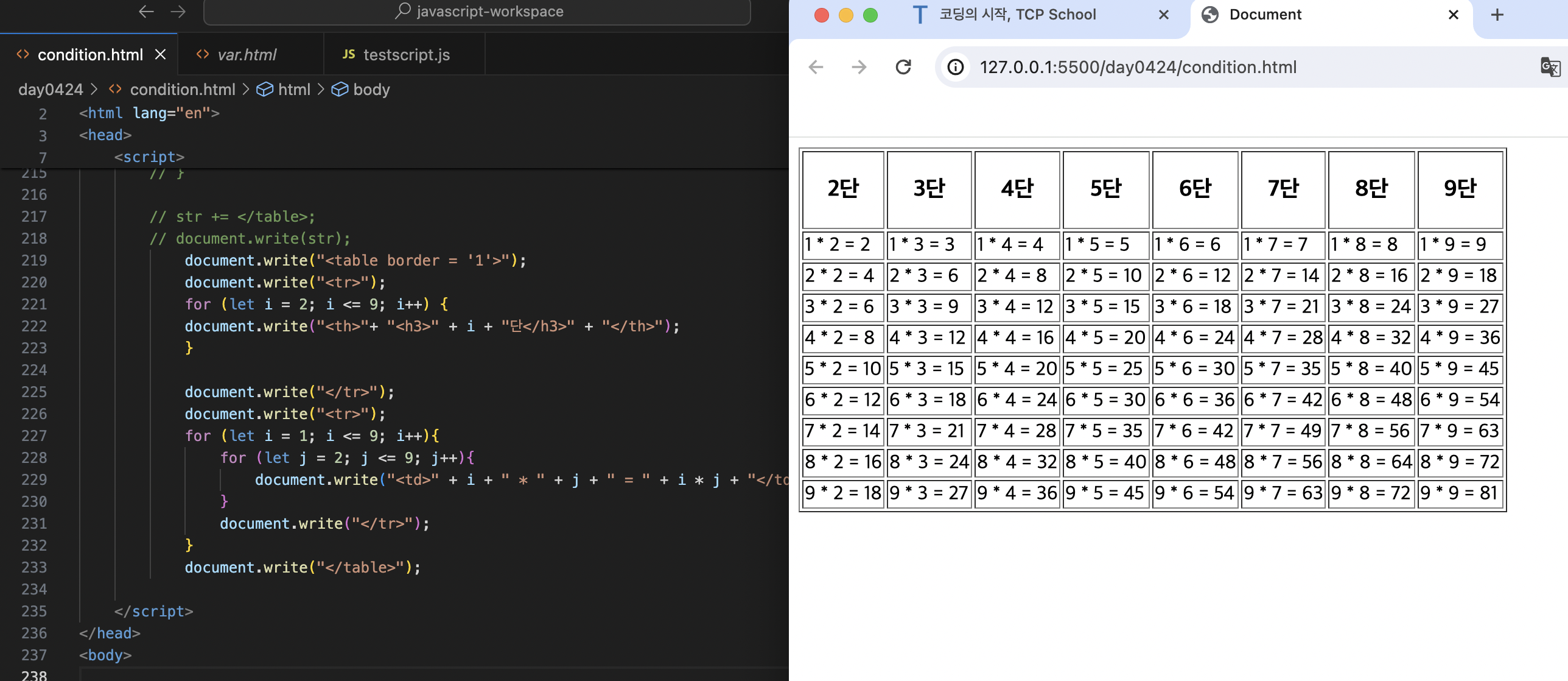Image resolution: width=1568 pixels, height=681 pixels.
Task: Click the Google Translate page icon
Action: coord(1550,67)
